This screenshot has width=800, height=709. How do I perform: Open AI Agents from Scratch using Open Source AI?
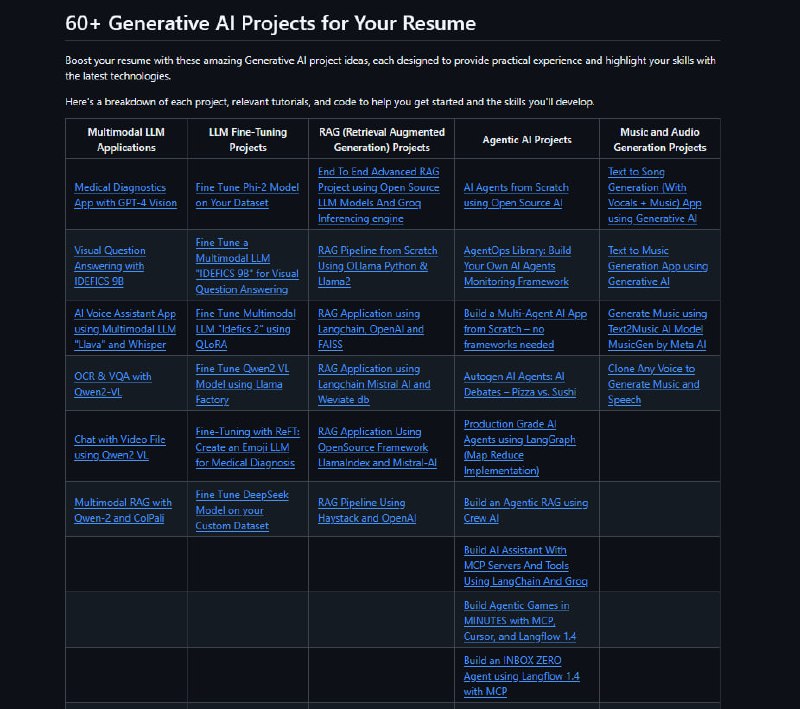[x=516, y=195]
